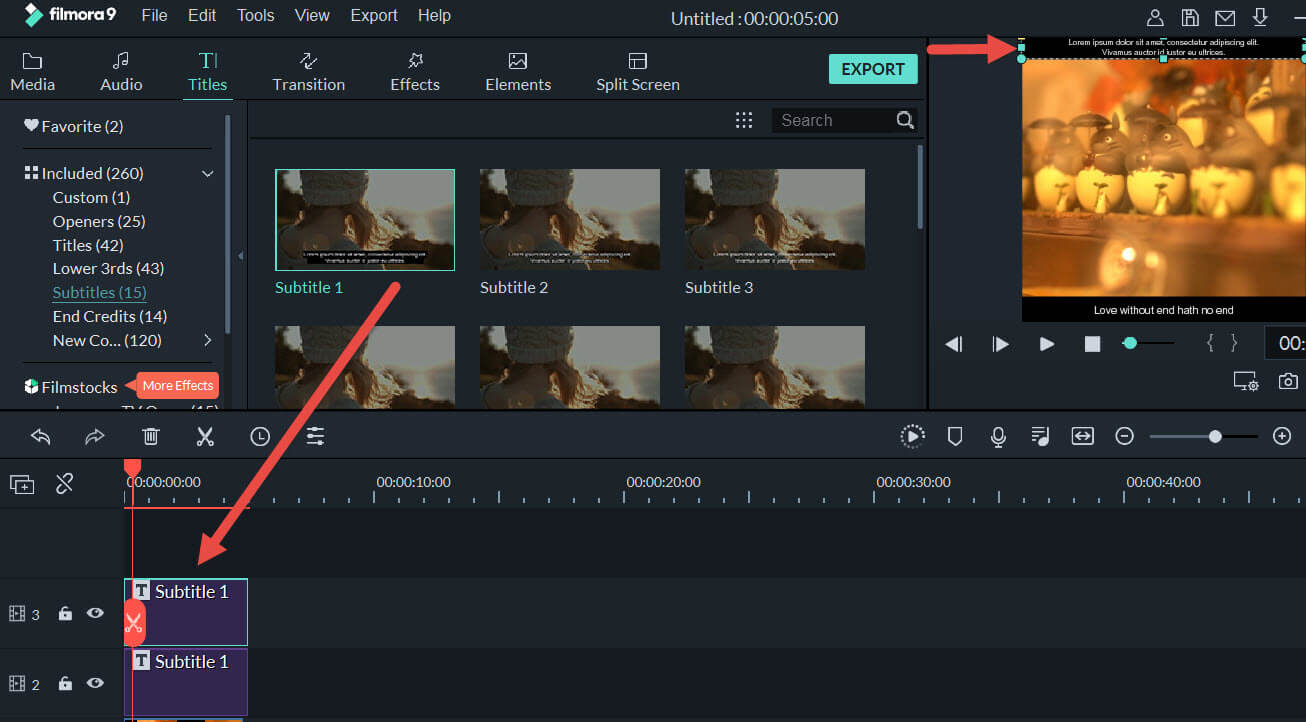Viewport: 1306px width, 722px height.
Task: Toggle the auto ripple link icon
Action: coord(65,484)
